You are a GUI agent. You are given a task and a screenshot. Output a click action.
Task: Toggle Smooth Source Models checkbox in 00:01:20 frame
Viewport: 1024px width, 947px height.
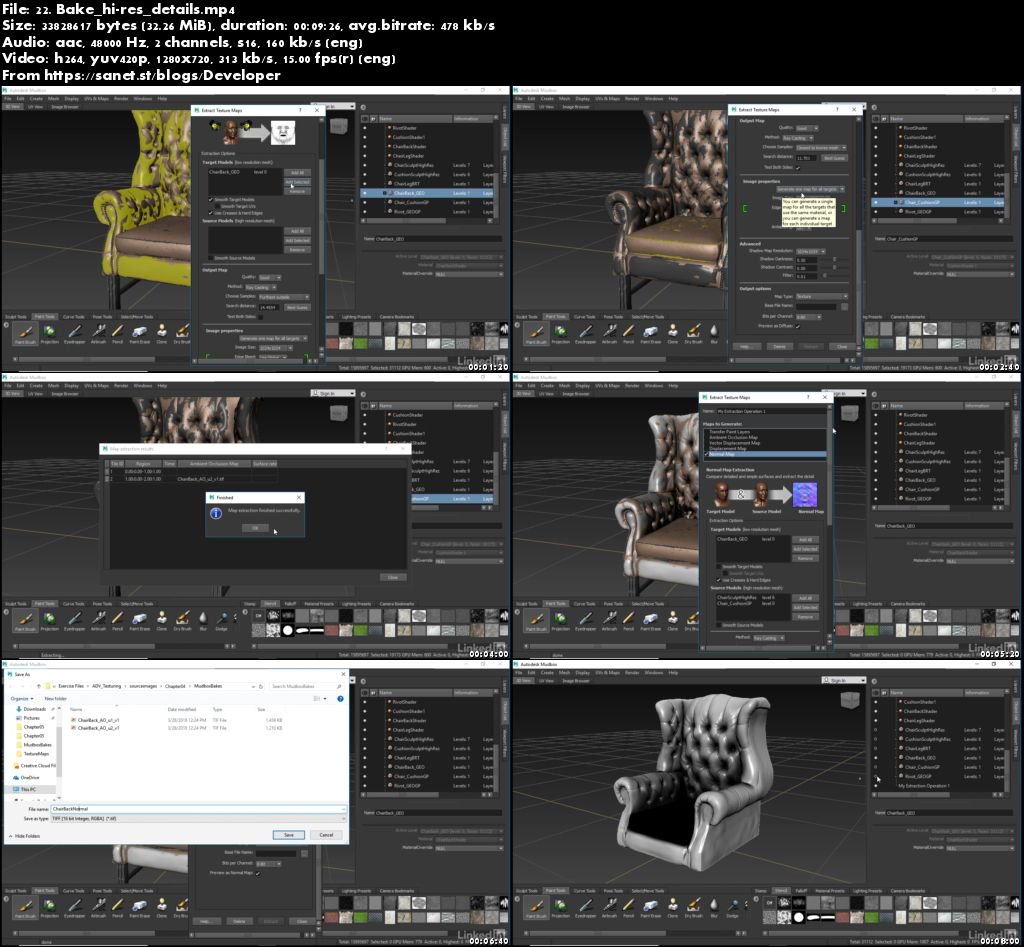tap(210, 258)
